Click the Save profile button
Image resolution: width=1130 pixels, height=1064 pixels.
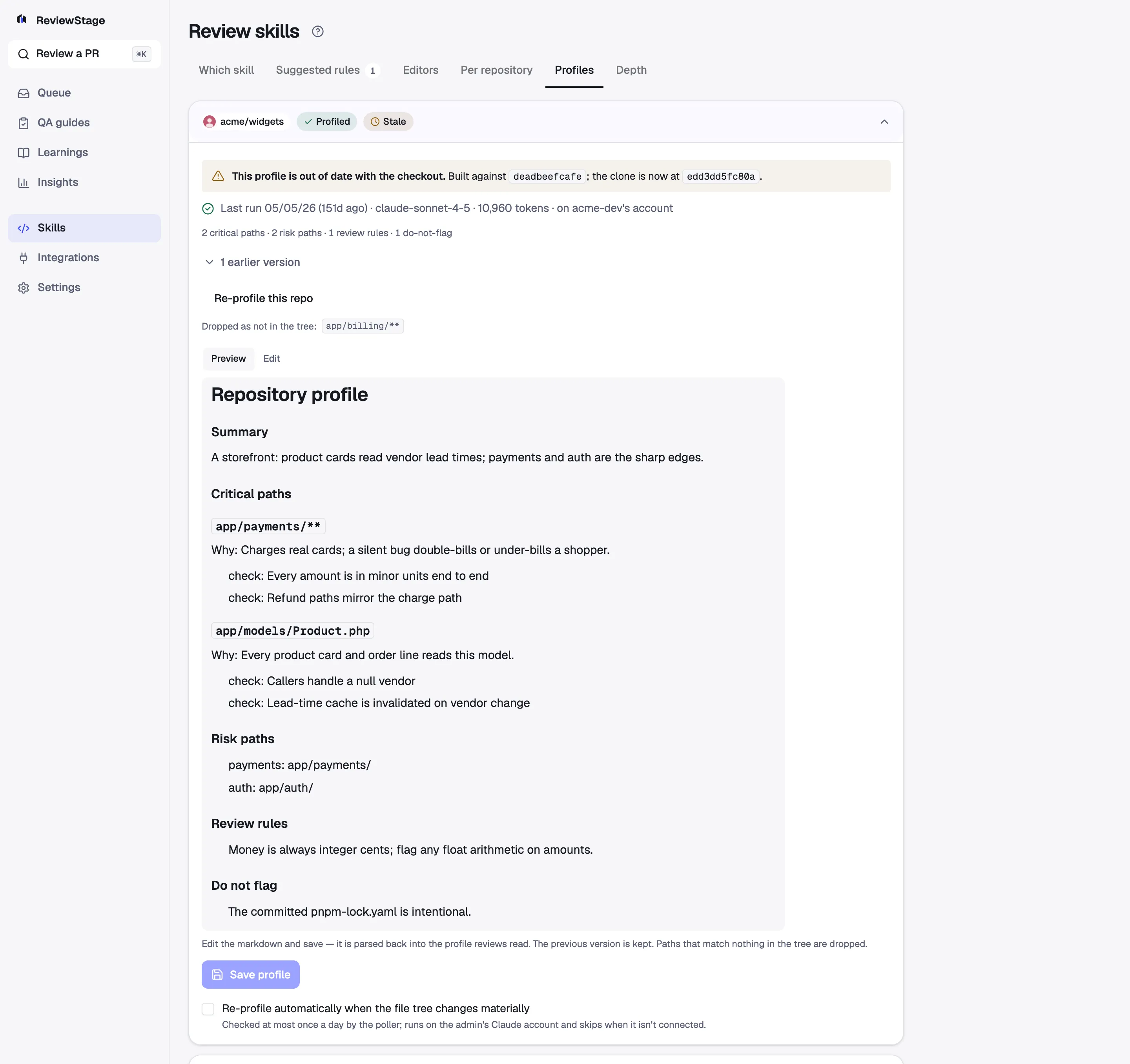(x=251, y=975)
